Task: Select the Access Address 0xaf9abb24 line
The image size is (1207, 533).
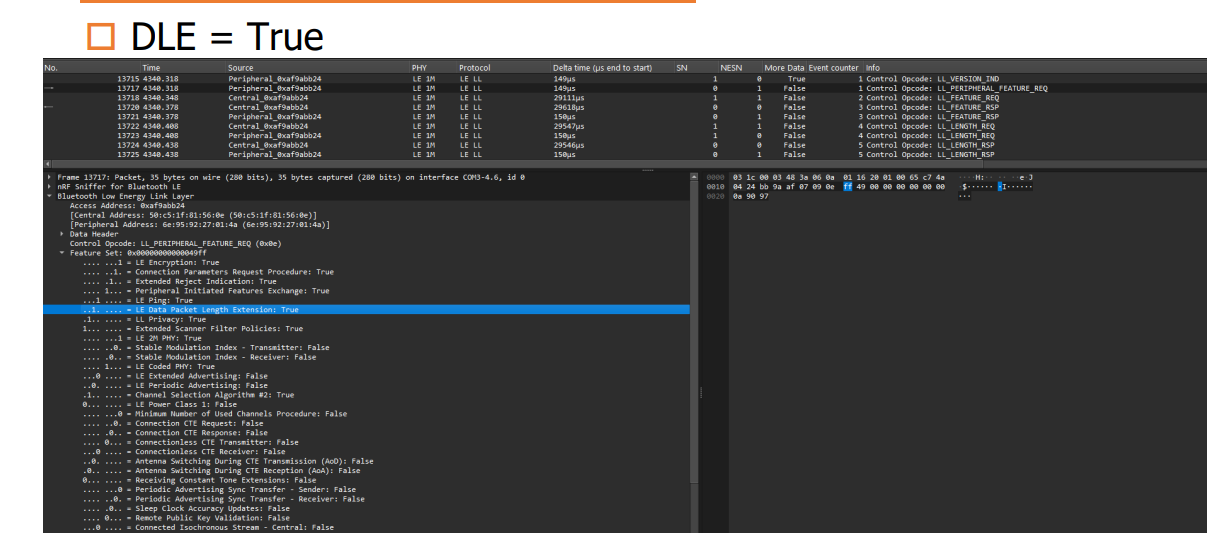Action: point(135,206)
